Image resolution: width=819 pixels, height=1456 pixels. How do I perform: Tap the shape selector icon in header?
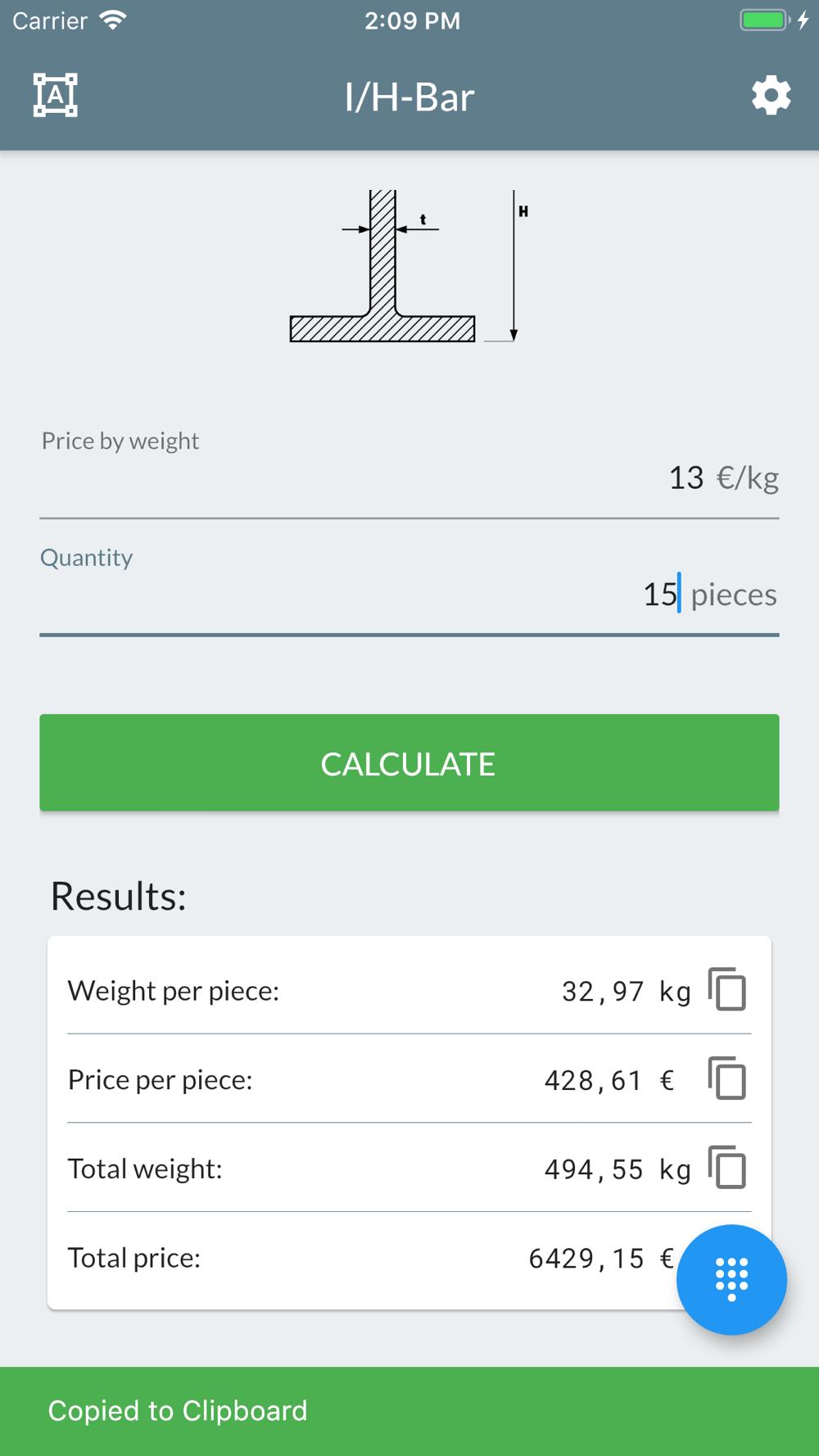click(56, 95)
